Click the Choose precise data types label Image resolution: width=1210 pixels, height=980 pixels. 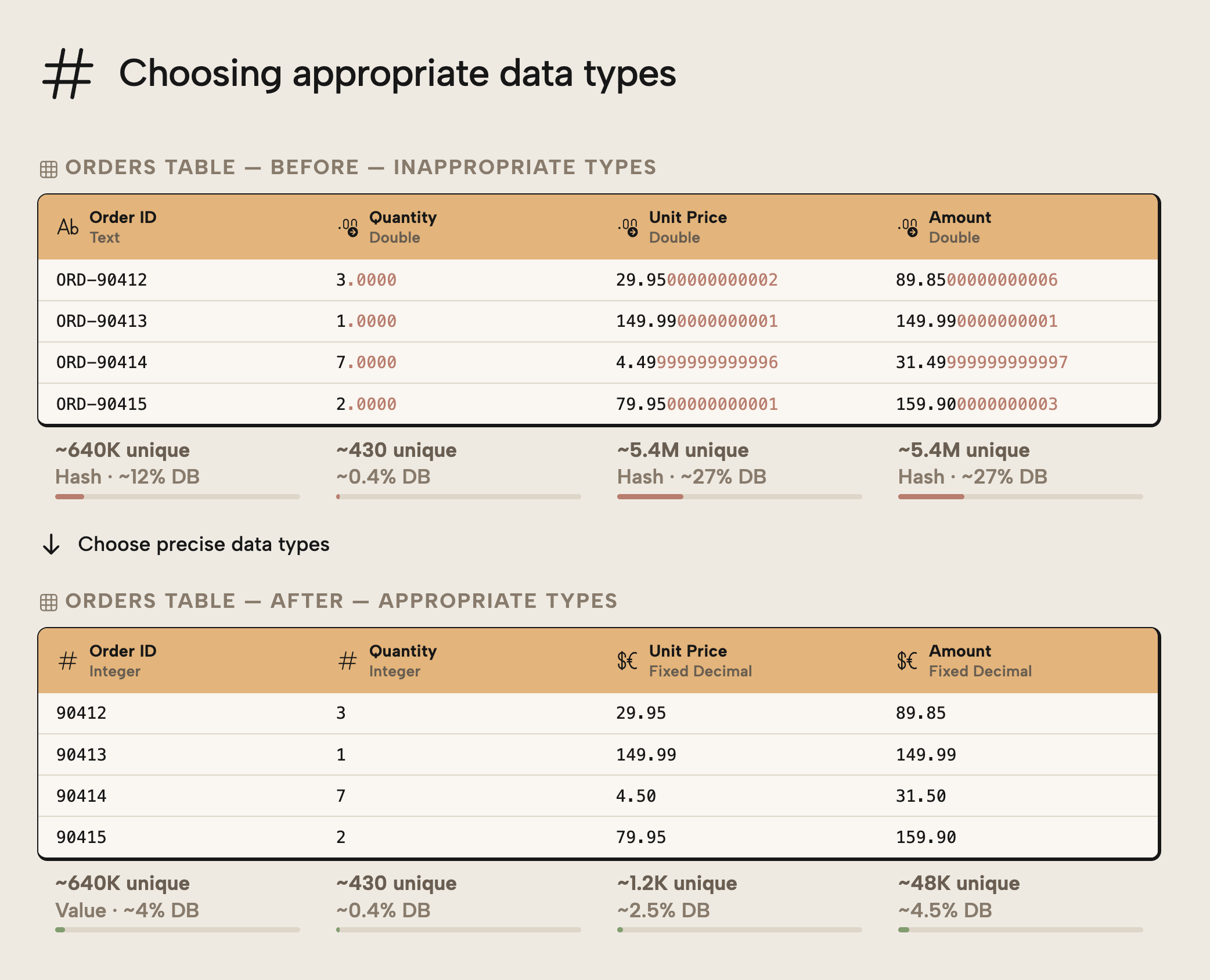point(204,545)
